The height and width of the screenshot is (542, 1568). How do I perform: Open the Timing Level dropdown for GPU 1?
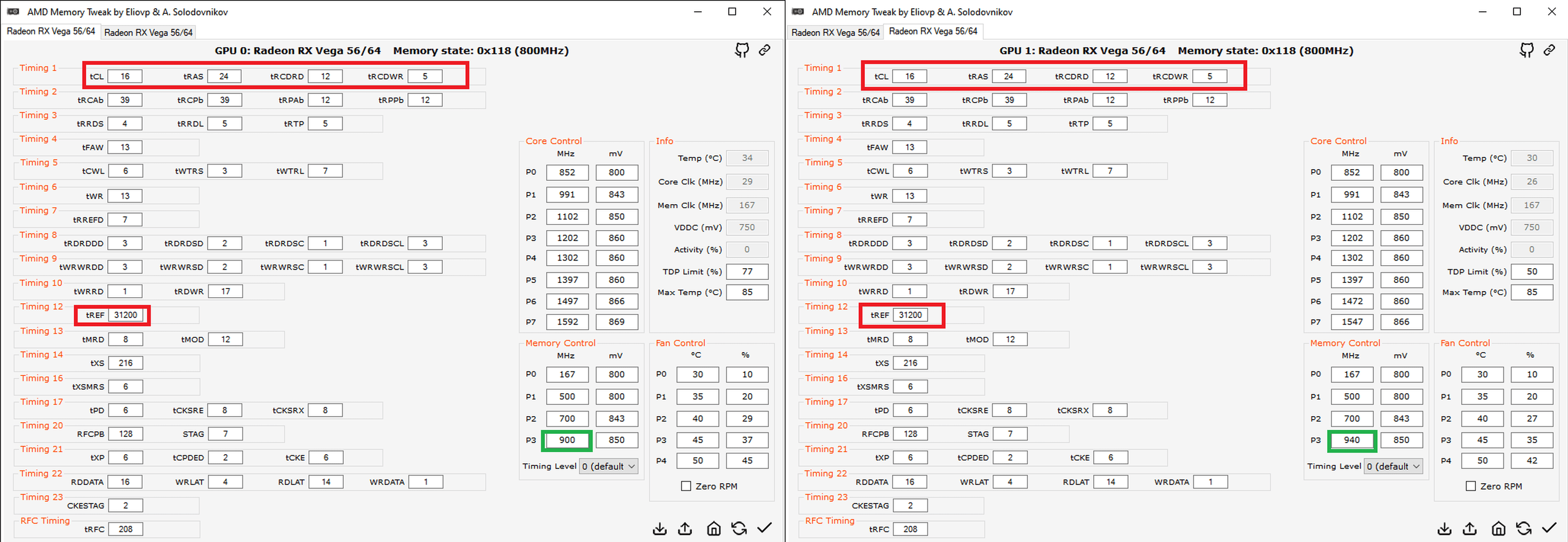pyautogui.click(x=1393, y=466)
